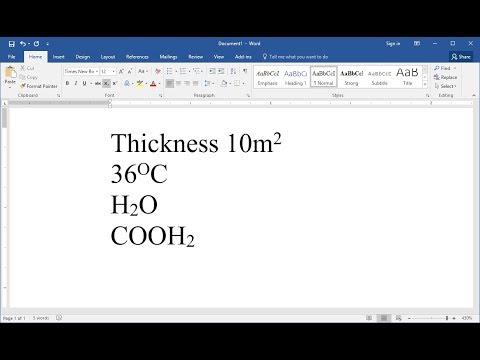480x360 pixels.
Task: Apply Text Effects and Typography
Action: [127, 83]
